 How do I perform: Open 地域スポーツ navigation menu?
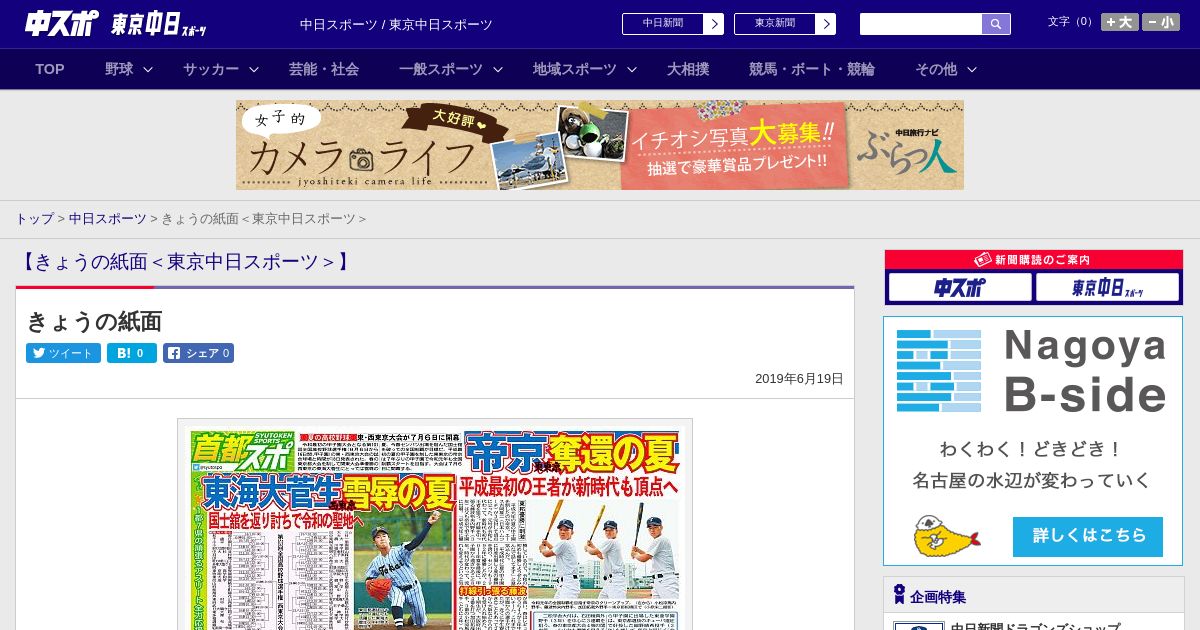tap(575, 69)
